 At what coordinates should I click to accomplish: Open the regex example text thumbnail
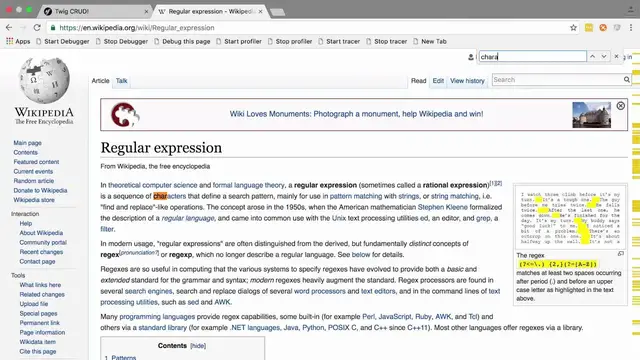point(570,218)
